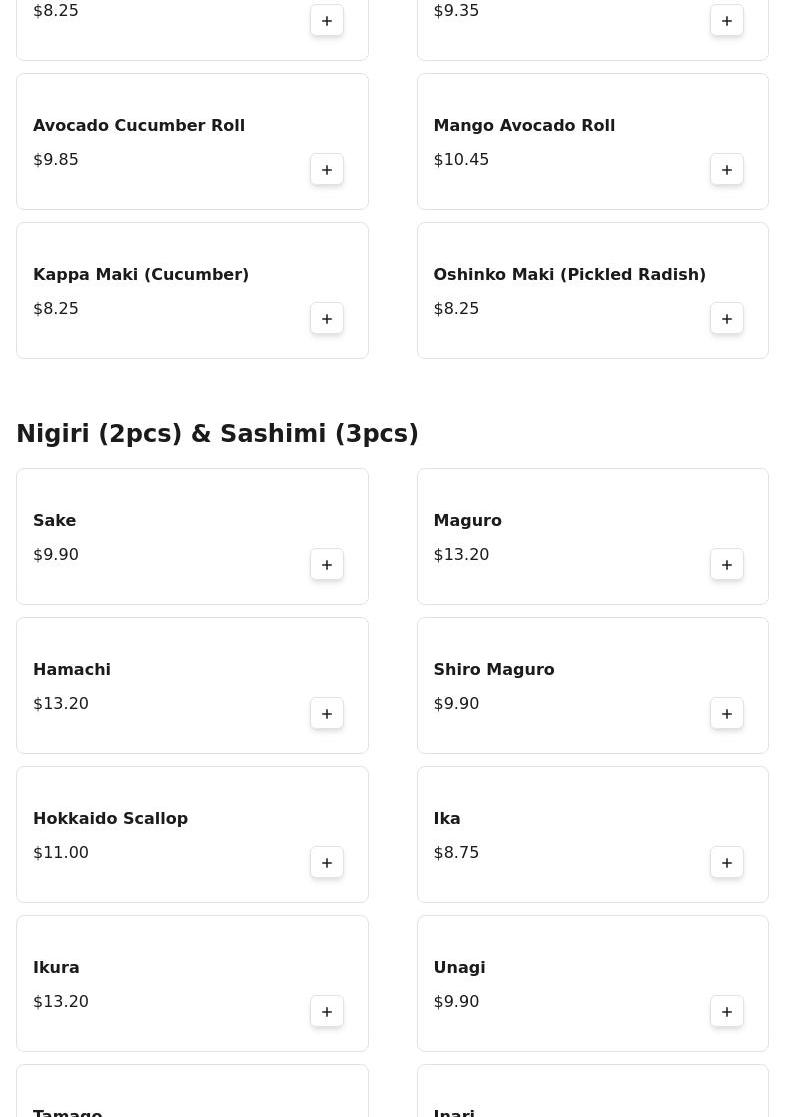Add Hamachi using its plus icon

pos(327,714)
